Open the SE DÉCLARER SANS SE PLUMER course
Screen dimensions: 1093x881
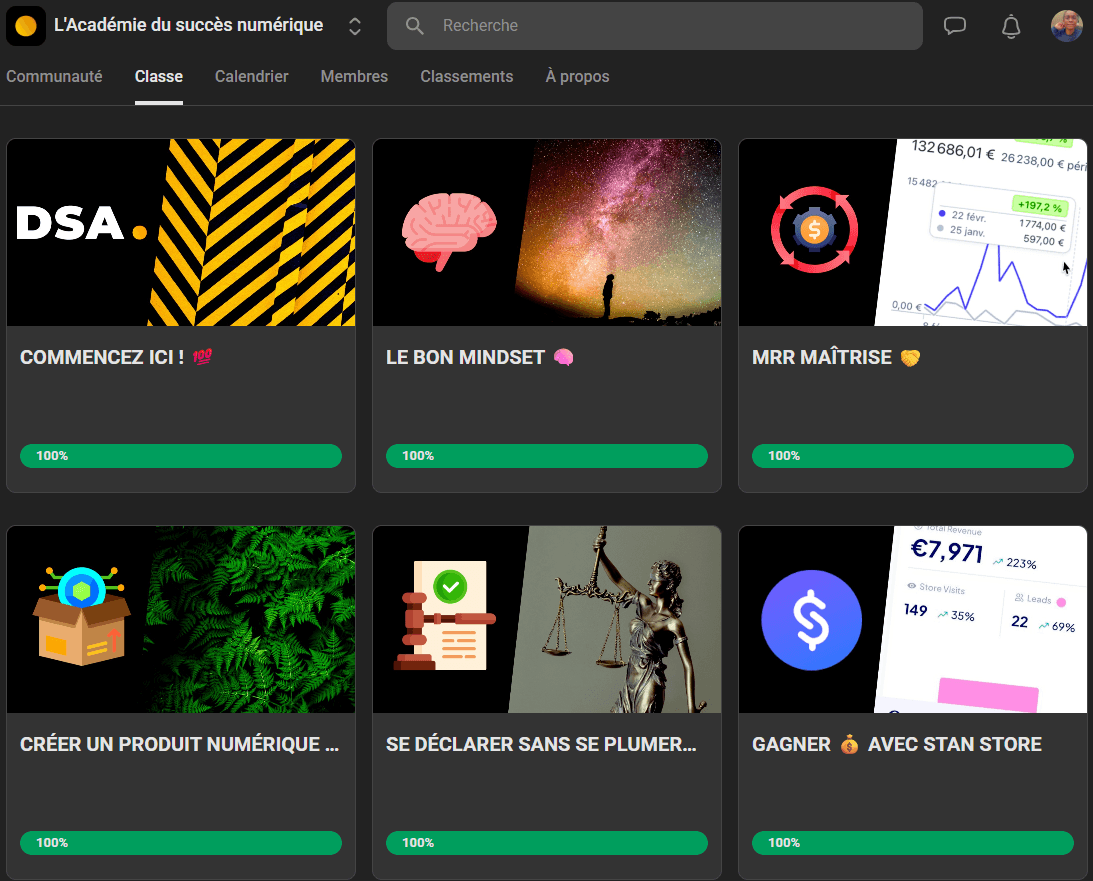pos(540,745)
